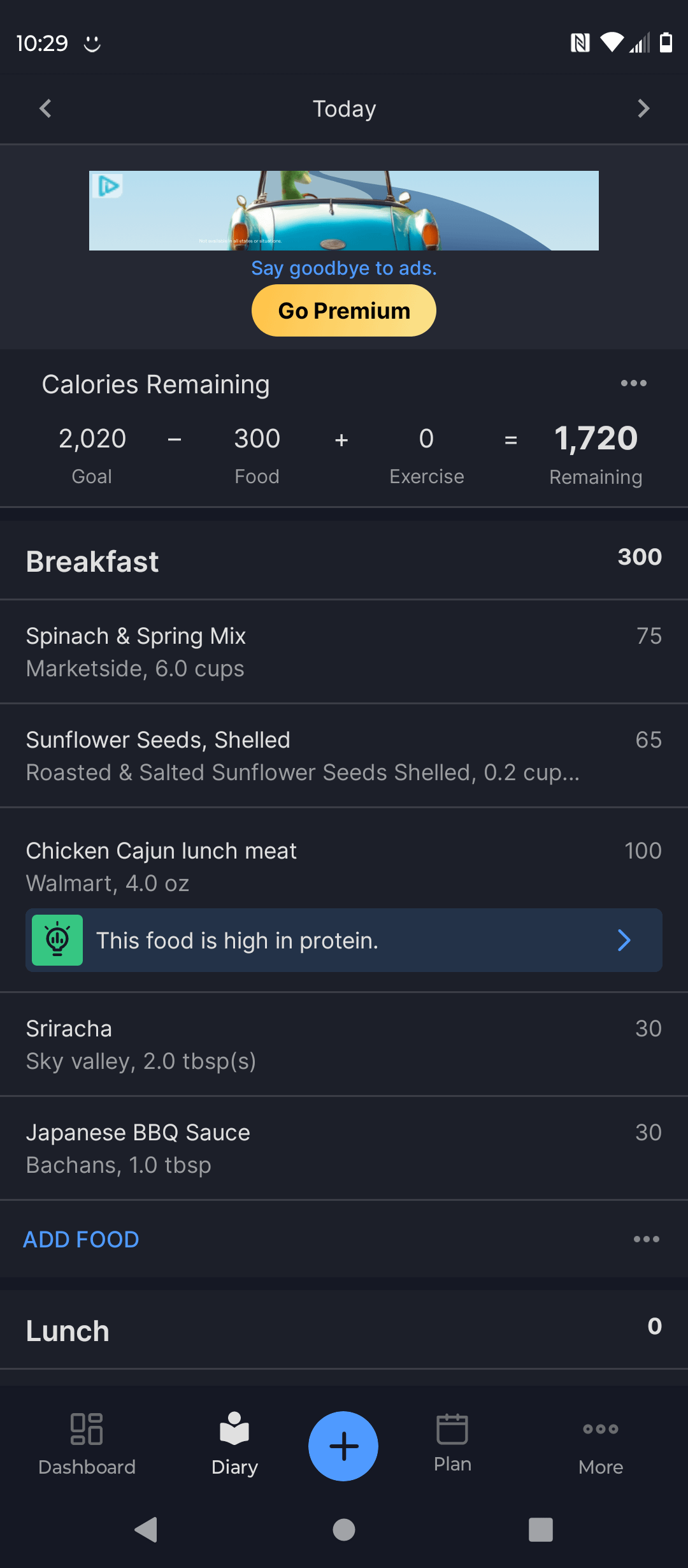
Task: Tap the green lightbulb insight icon
Action: pyautogui.click(x=57, y=940)
